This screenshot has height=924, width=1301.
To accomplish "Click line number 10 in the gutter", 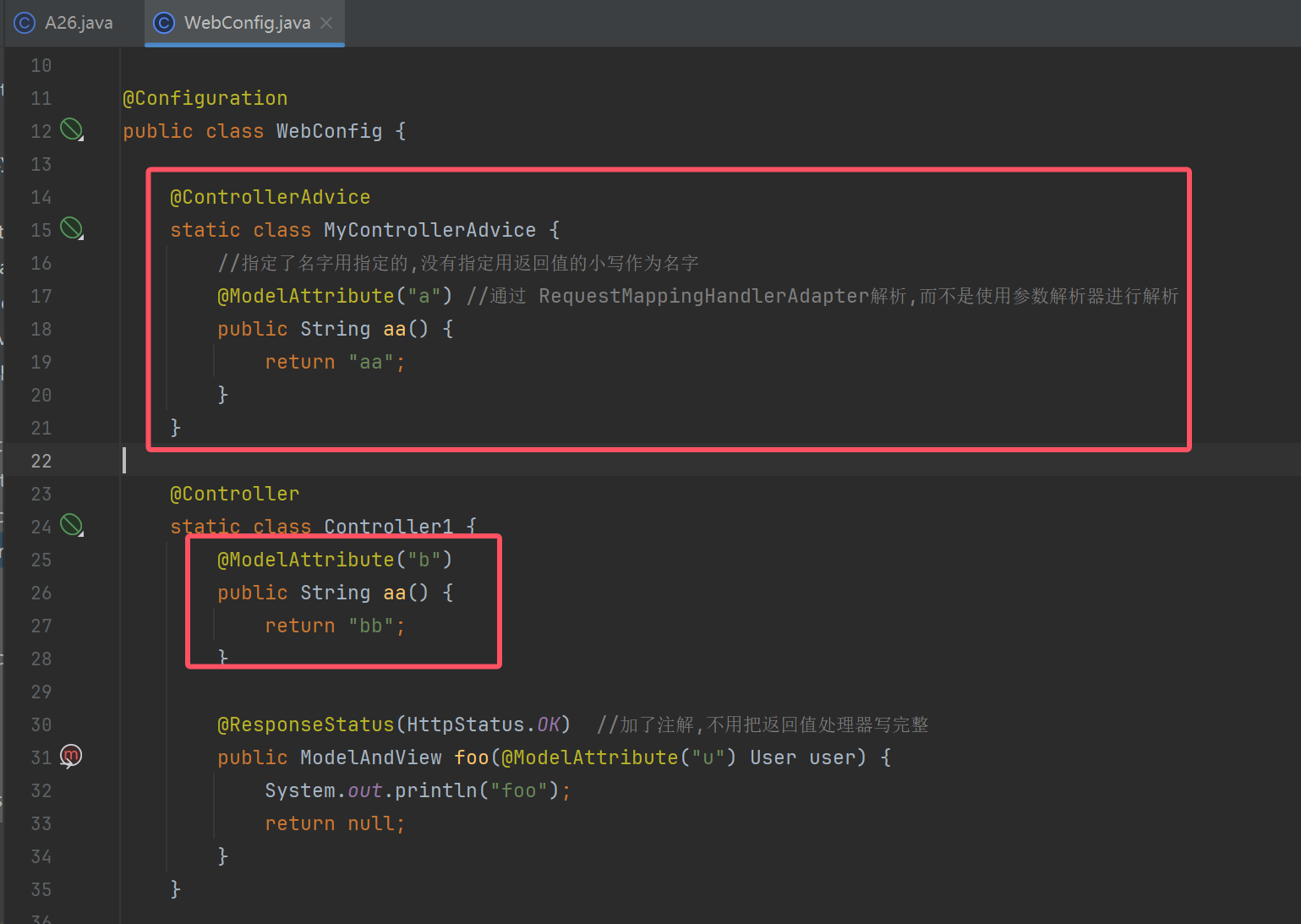I will pyautogui.click(x=41, y=65).
